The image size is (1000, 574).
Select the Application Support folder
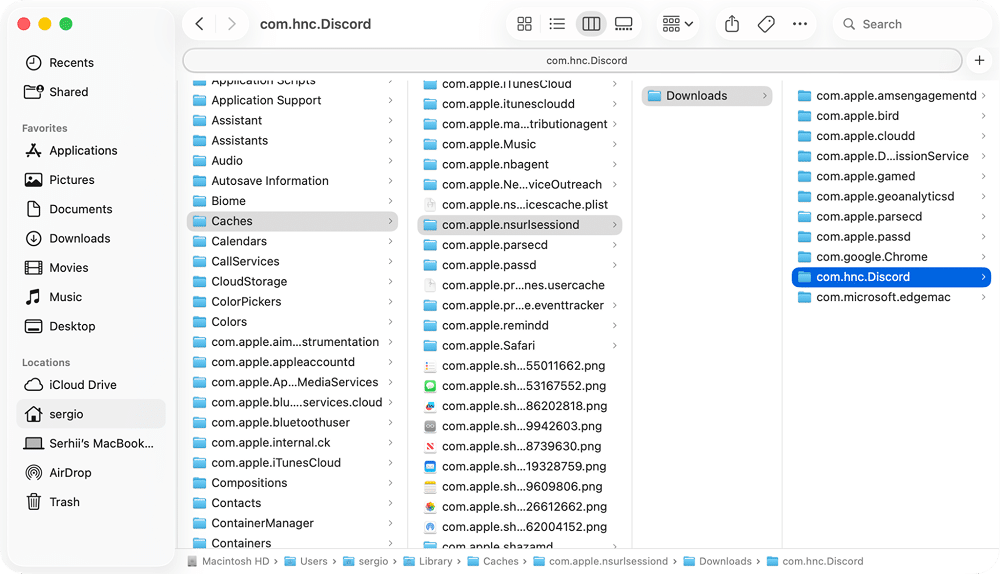[x=293, y=100]
